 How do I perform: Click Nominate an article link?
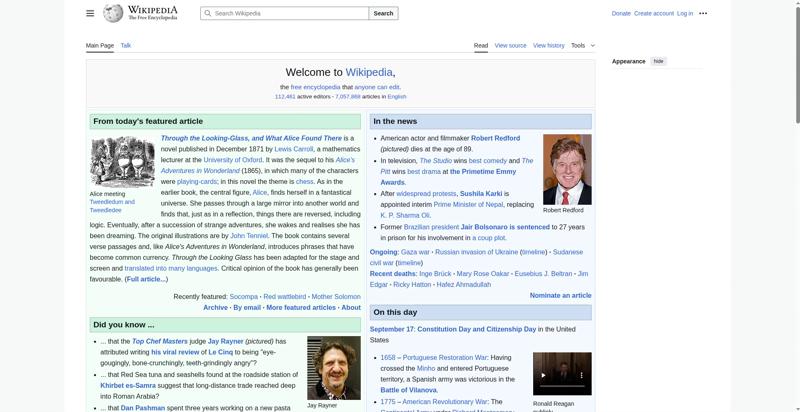pos(560,295)
